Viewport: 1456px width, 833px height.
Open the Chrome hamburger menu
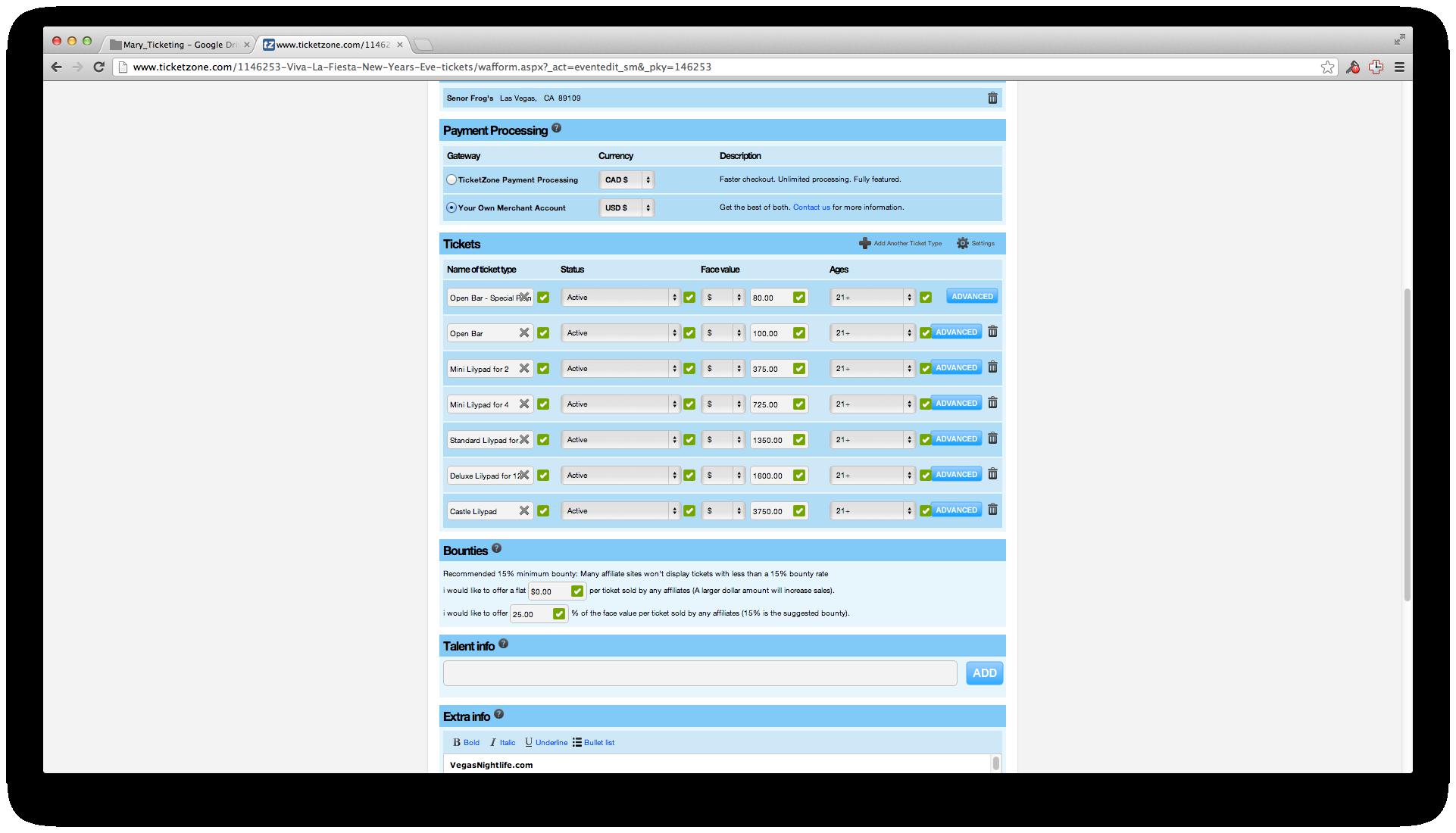pos(1399,67)
